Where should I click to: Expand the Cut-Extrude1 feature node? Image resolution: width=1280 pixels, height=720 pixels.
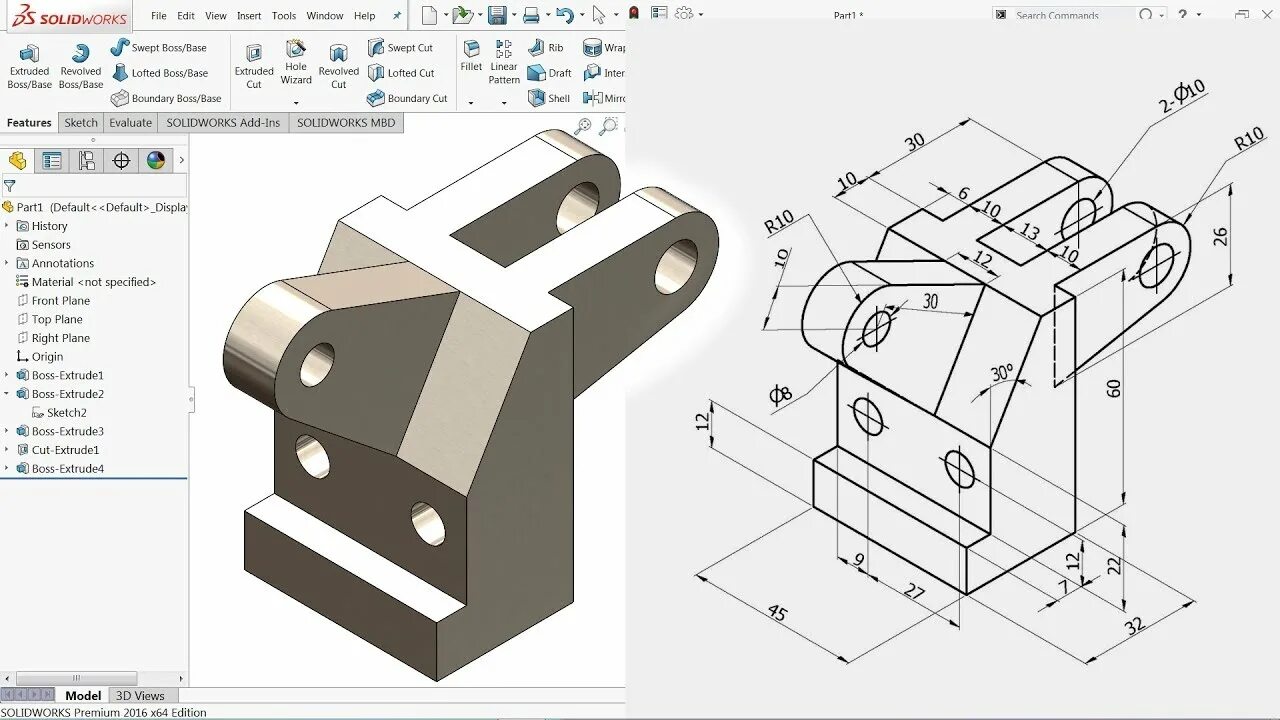pos(7,450)
